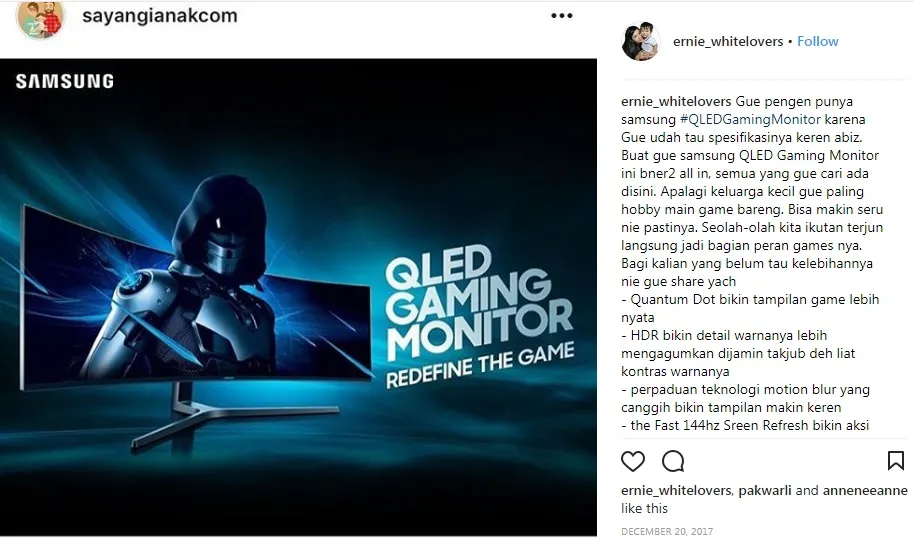View pakwarli profile from likes list
914x544 pixels.
(764, 491)
